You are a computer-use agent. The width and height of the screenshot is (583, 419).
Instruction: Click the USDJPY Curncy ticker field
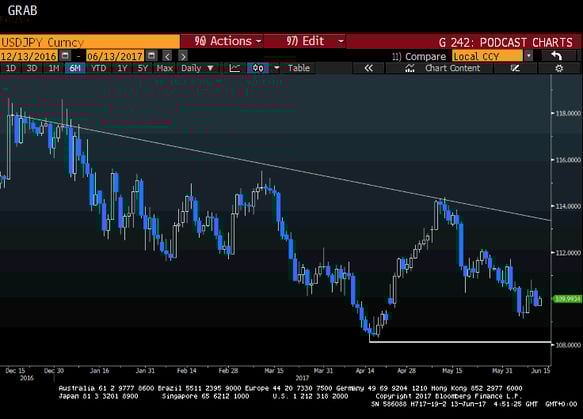coord(90,42)
